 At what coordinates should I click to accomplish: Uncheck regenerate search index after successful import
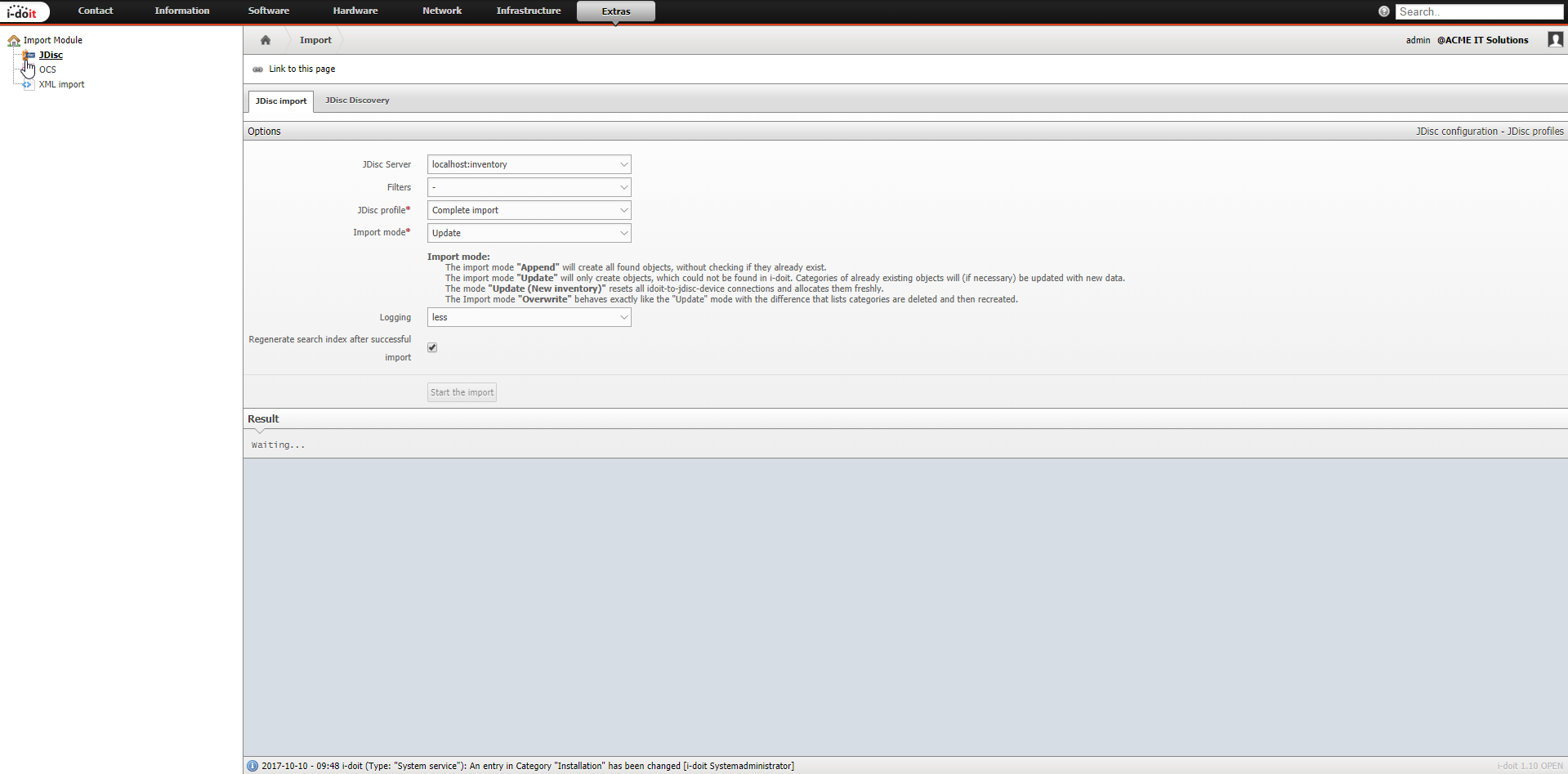431,347
